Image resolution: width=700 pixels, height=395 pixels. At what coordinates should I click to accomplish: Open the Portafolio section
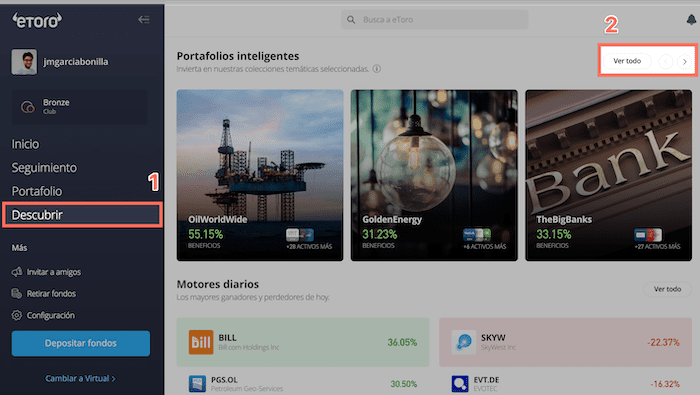tap(37, 191)
